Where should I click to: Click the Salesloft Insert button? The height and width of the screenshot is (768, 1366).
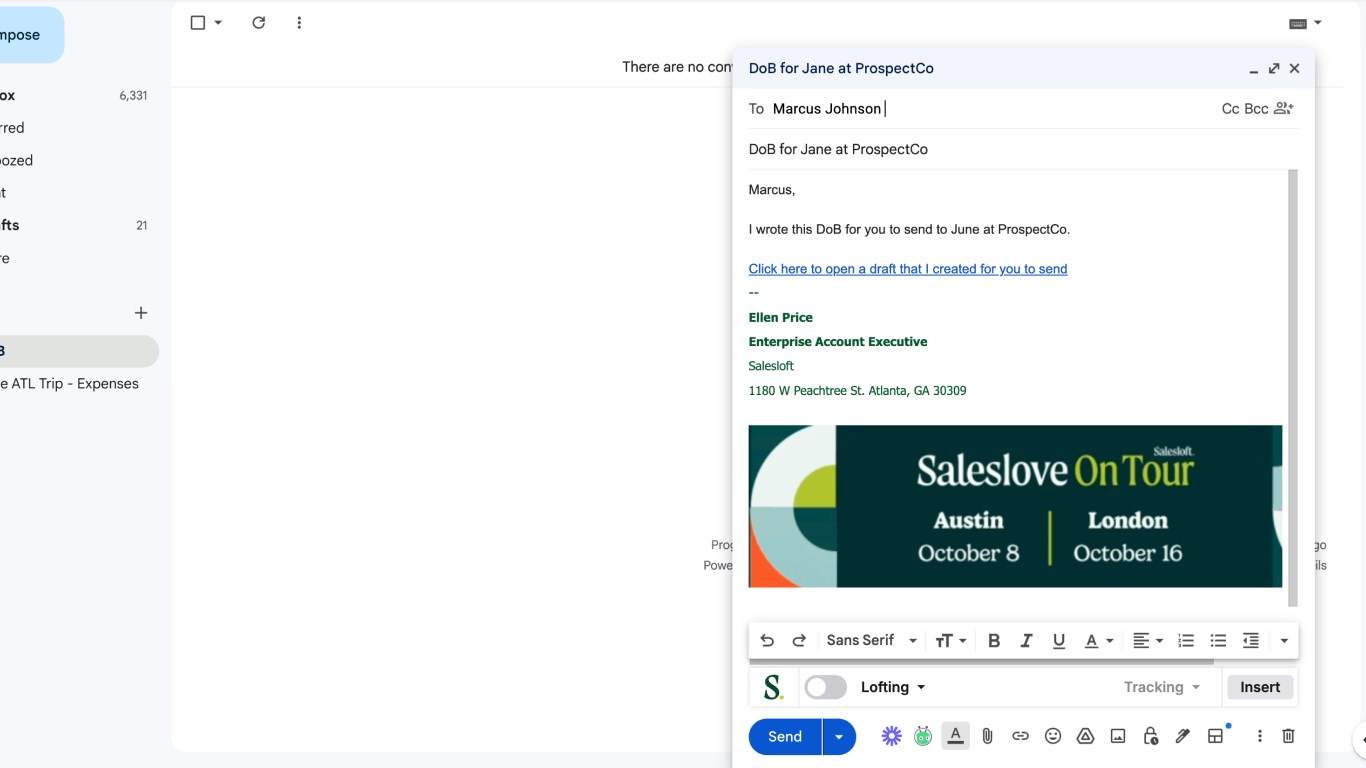1260,687
